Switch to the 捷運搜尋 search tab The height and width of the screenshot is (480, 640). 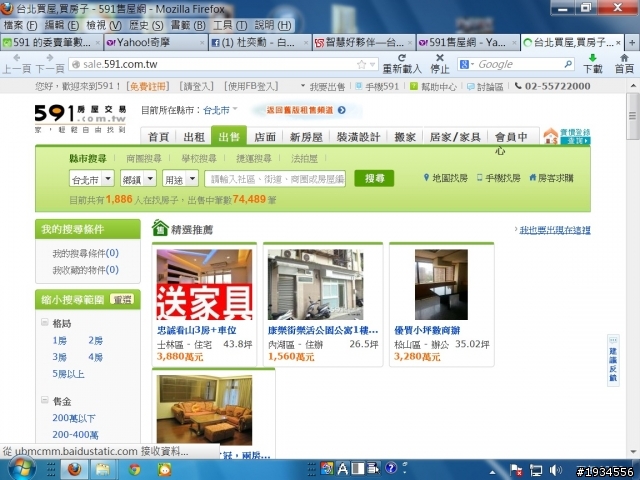point(254,158)
